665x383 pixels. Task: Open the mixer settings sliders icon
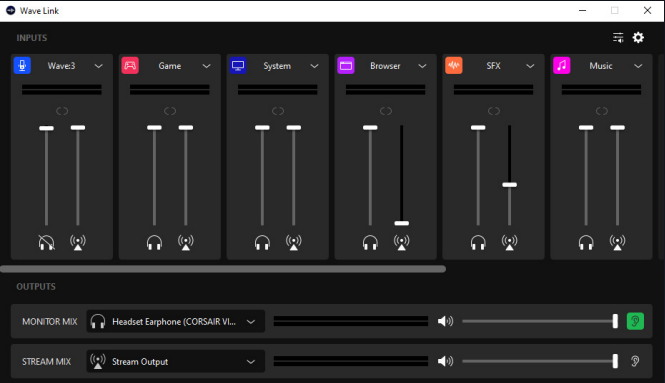(x=618, y=38)
